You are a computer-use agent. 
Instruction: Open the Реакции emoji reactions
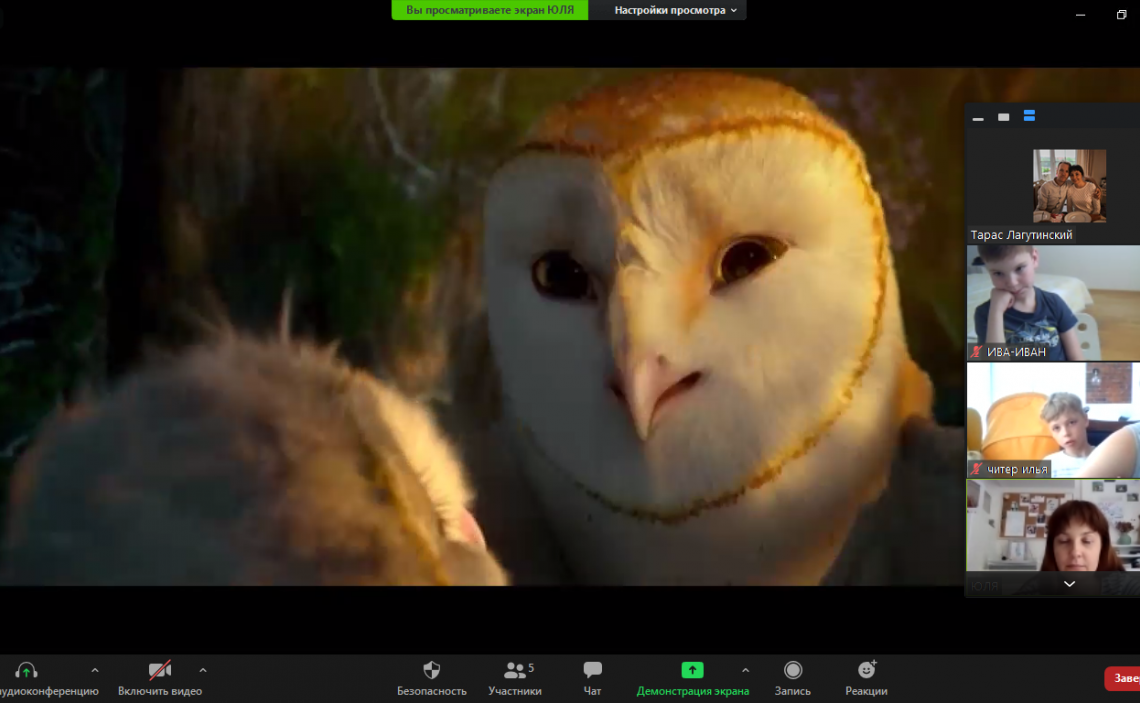866,677
